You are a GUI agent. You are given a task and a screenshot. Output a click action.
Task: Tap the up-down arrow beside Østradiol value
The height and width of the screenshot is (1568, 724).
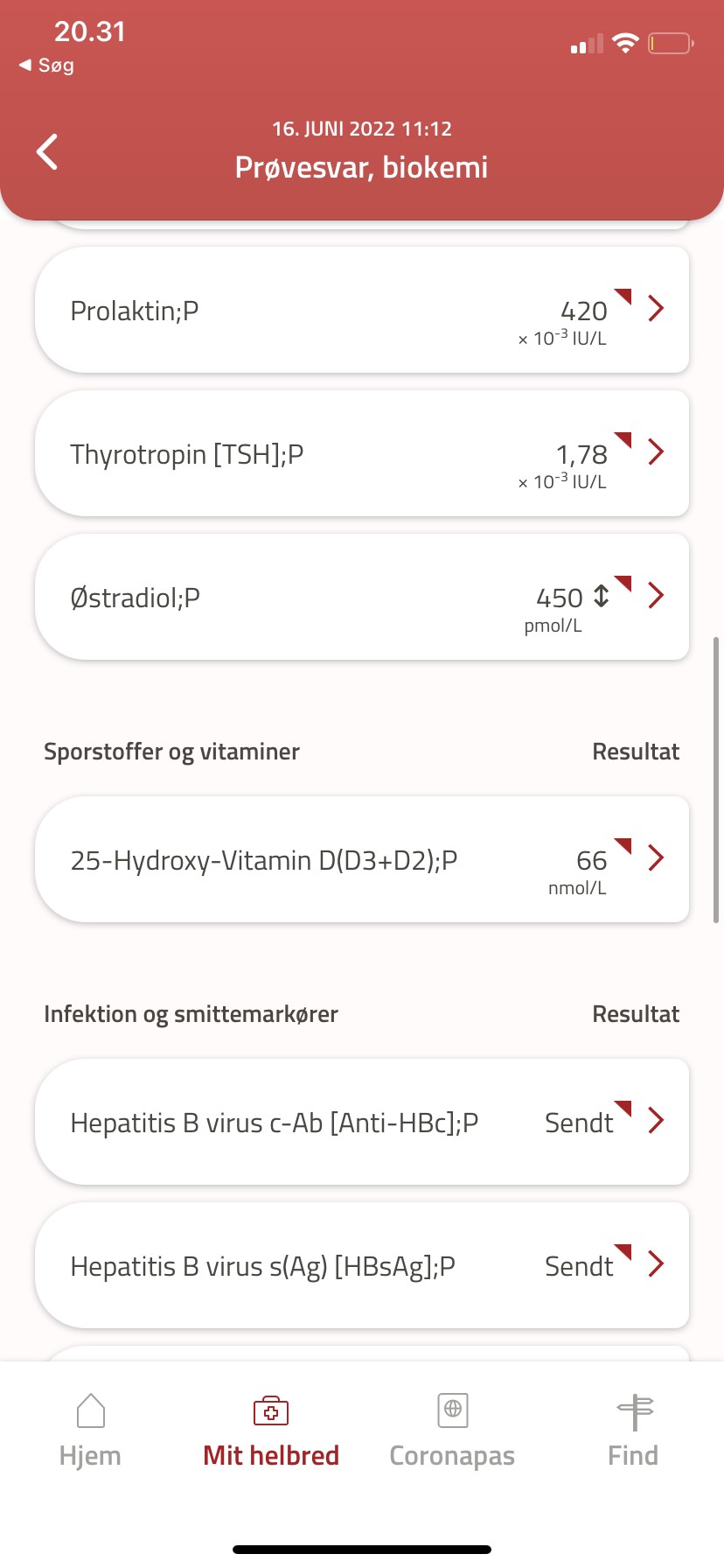(x=601, y=596)
